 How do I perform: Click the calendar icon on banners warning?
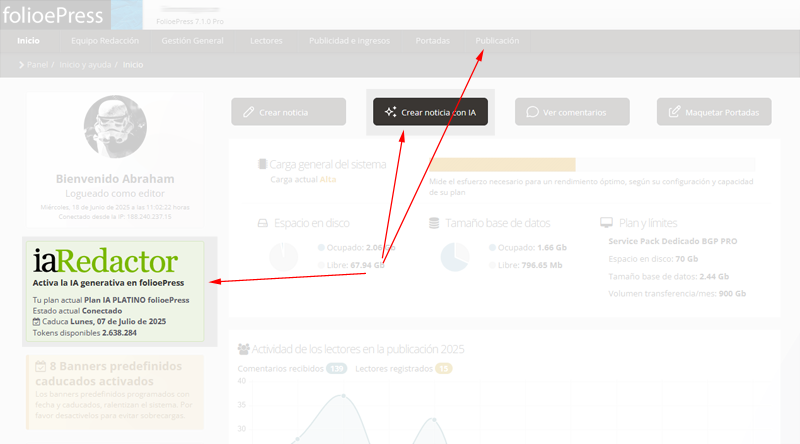[41, 366]
